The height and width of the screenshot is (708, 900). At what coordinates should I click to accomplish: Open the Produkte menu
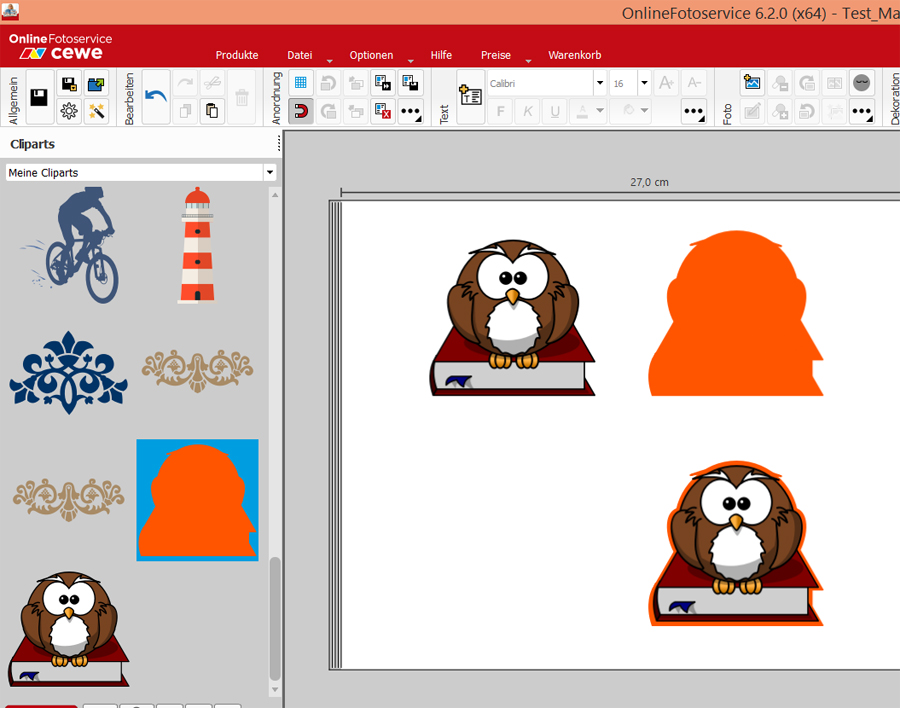[x=237, y=55]
